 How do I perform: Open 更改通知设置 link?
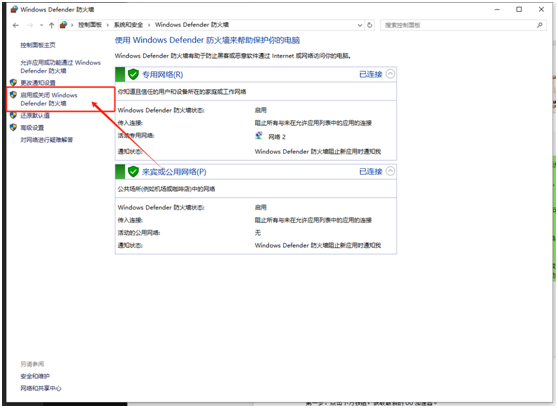38,83
